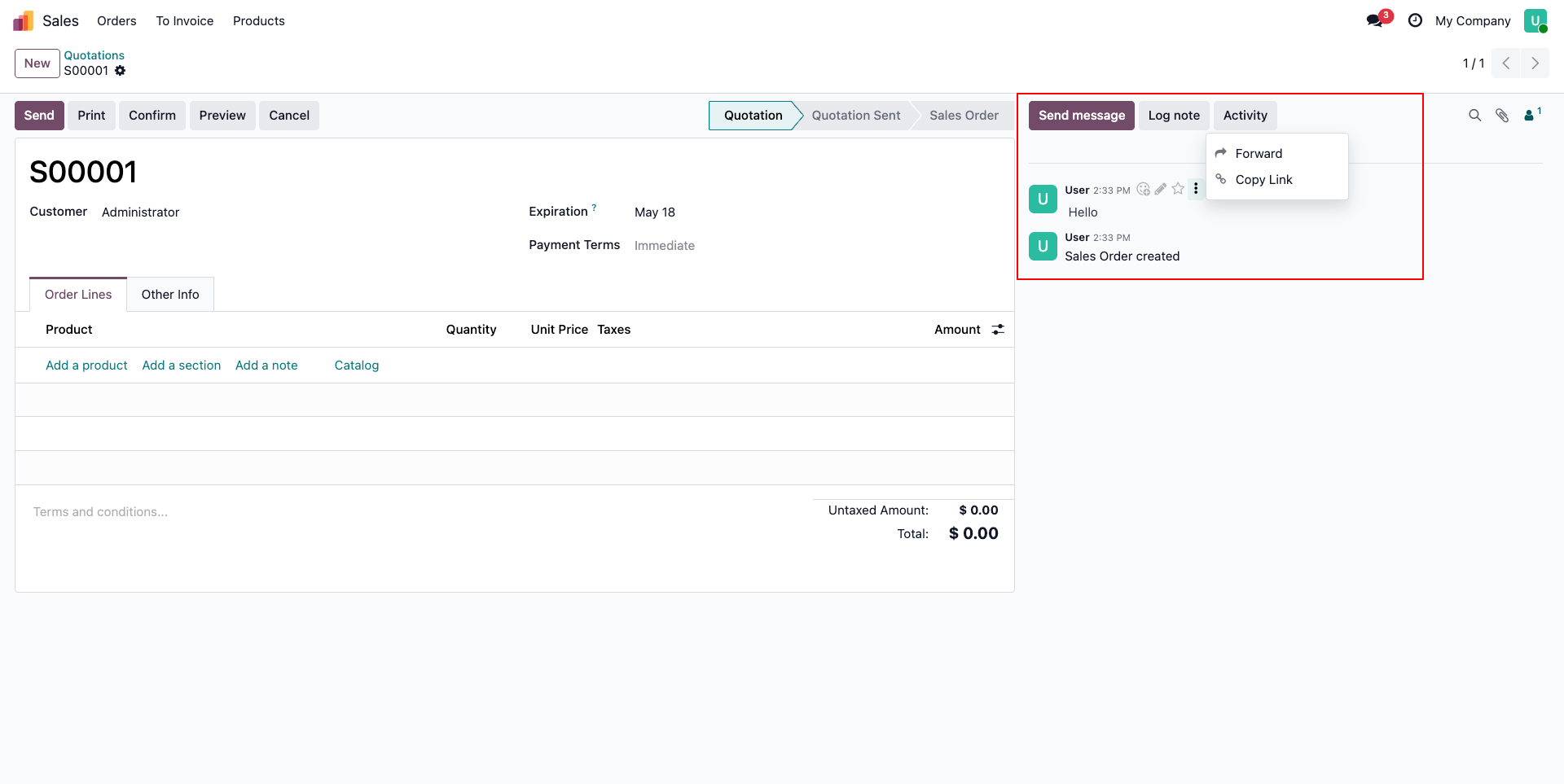The image size is (1564, 784).
Task: Click the Unit Price column header
Action: tap(560, 330)
